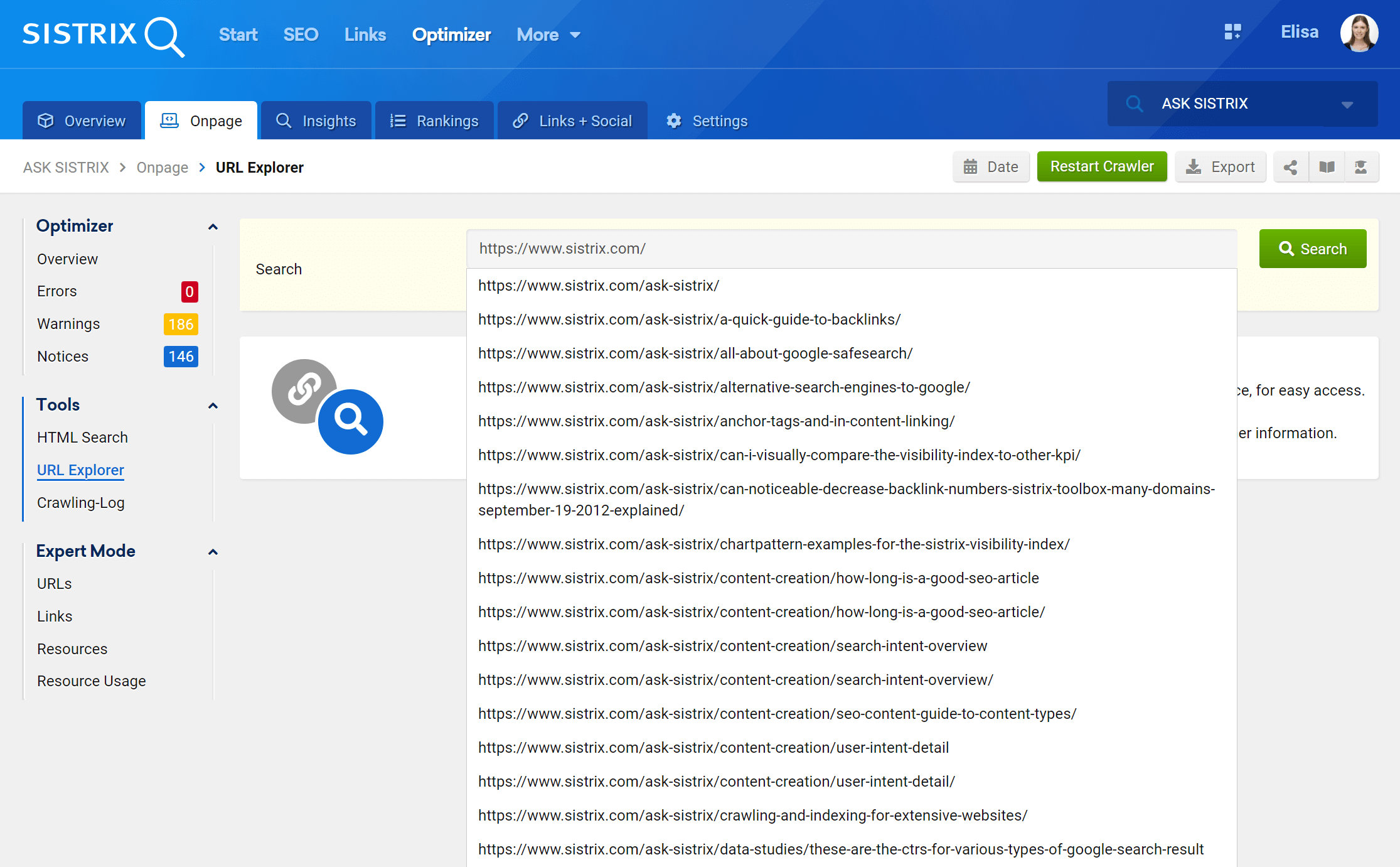Image resolution: width=1400 pixels, height=867 pixels.
Task: Open Overview in the Optimizer sidebar
Action: (x=67, y=259)
